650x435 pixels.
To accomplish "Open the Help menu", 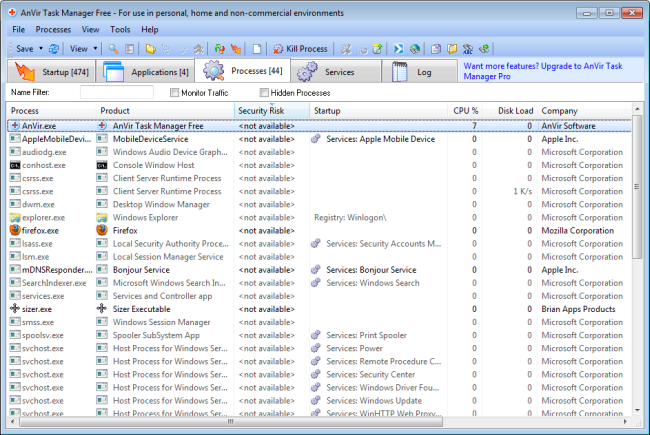I will coord(150,29).
